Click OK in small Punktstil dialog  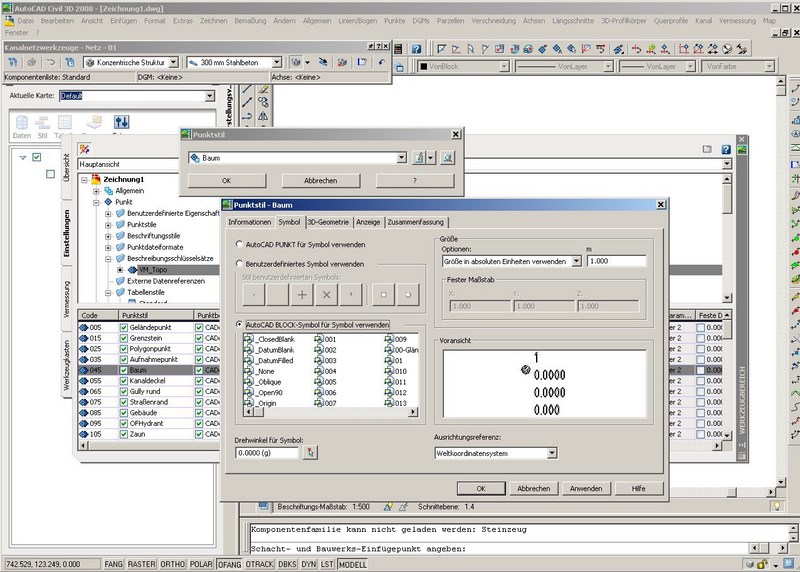[x=227, y=181]
